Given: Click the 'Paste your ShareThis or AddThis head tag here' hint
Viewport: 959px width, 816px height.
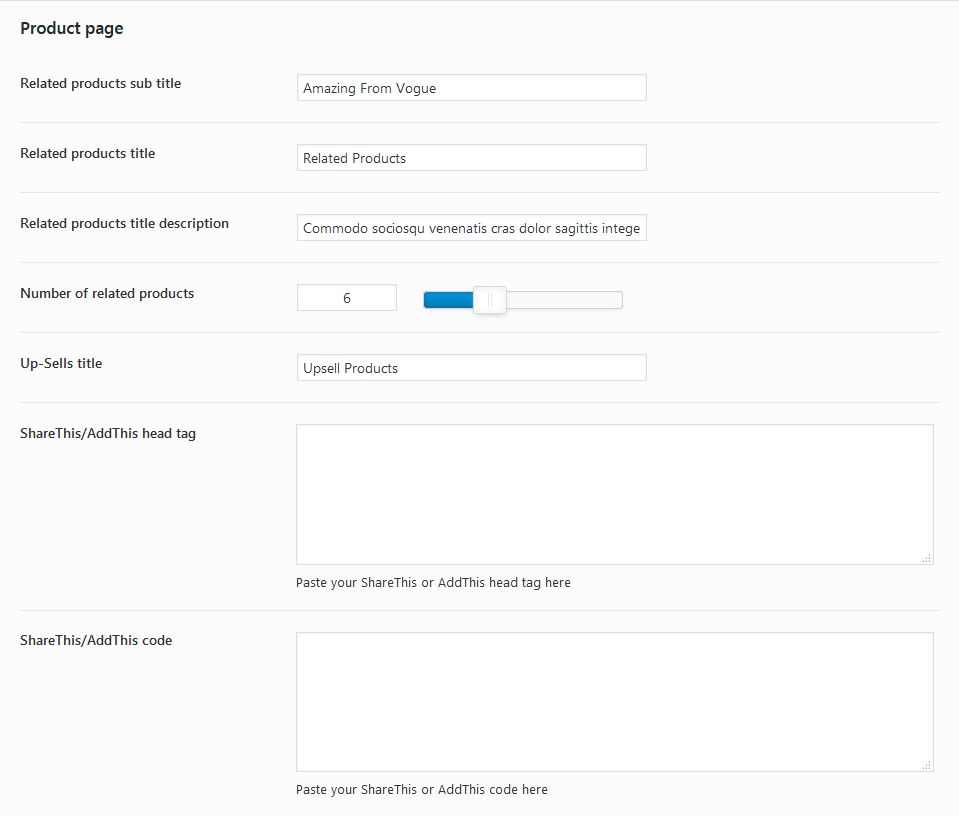Looking at the screenshot, I should [x=433, y=582].
